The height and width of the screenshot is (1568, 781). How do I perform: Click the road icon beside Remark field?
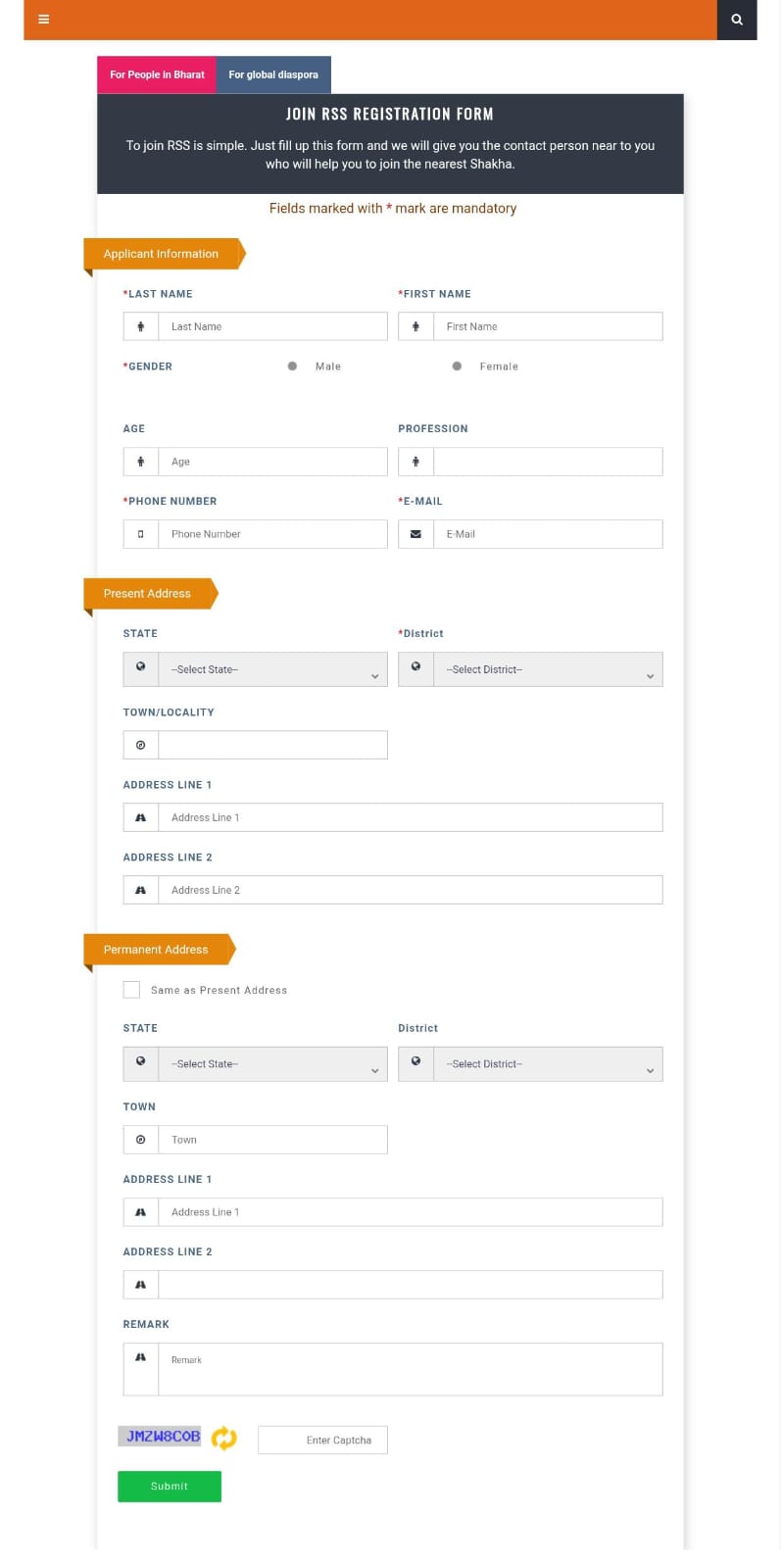140,1358
